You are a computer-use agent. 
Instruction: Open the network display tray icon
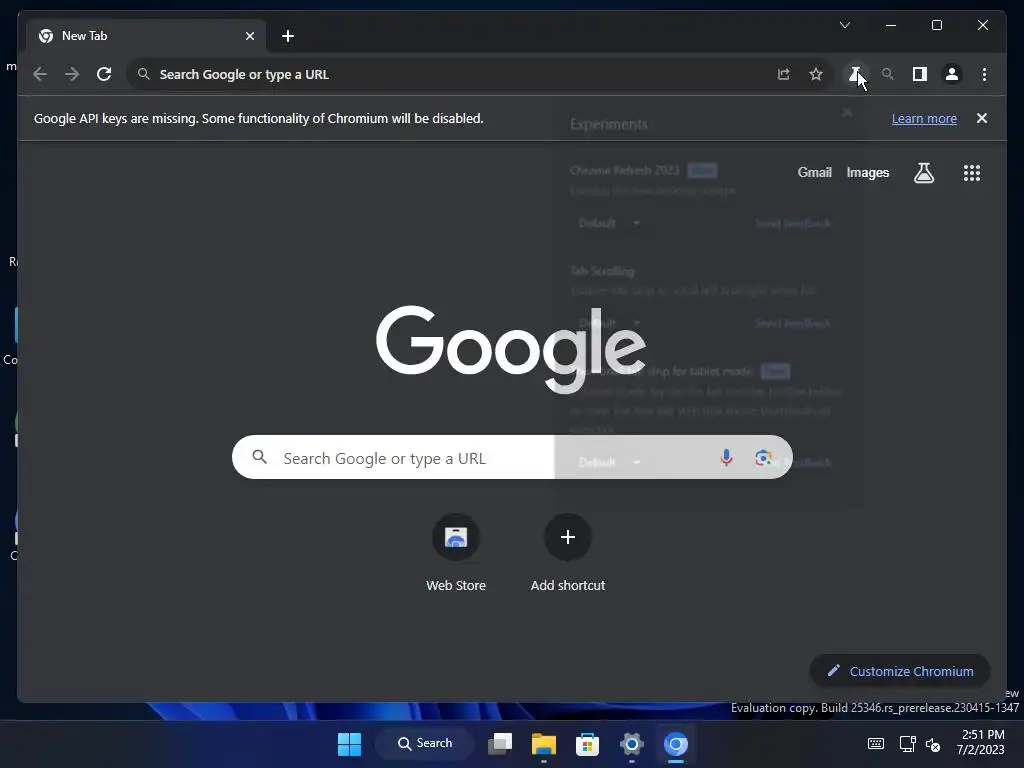907,744
